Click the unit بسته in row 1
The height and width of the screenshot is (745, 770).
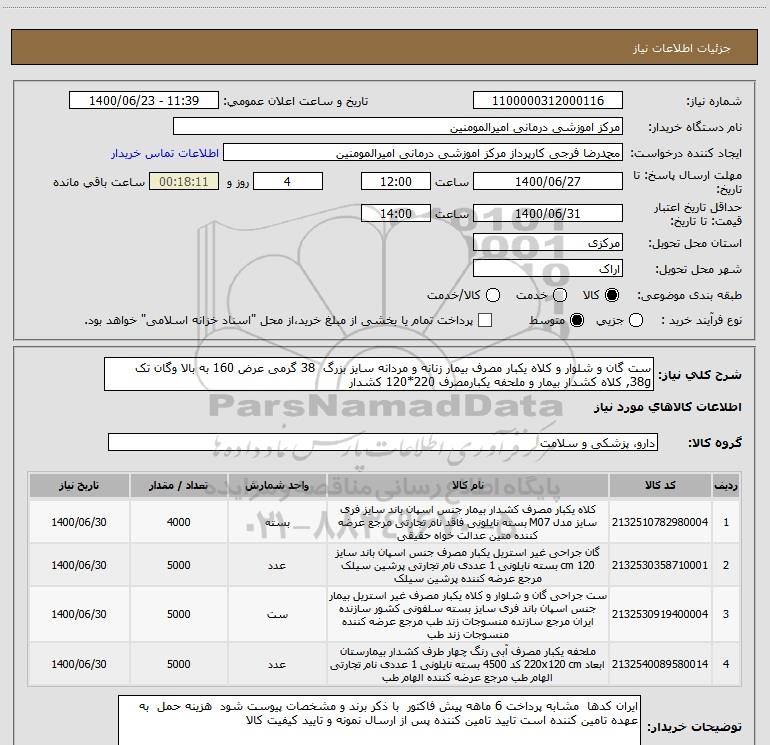[277, 523]
